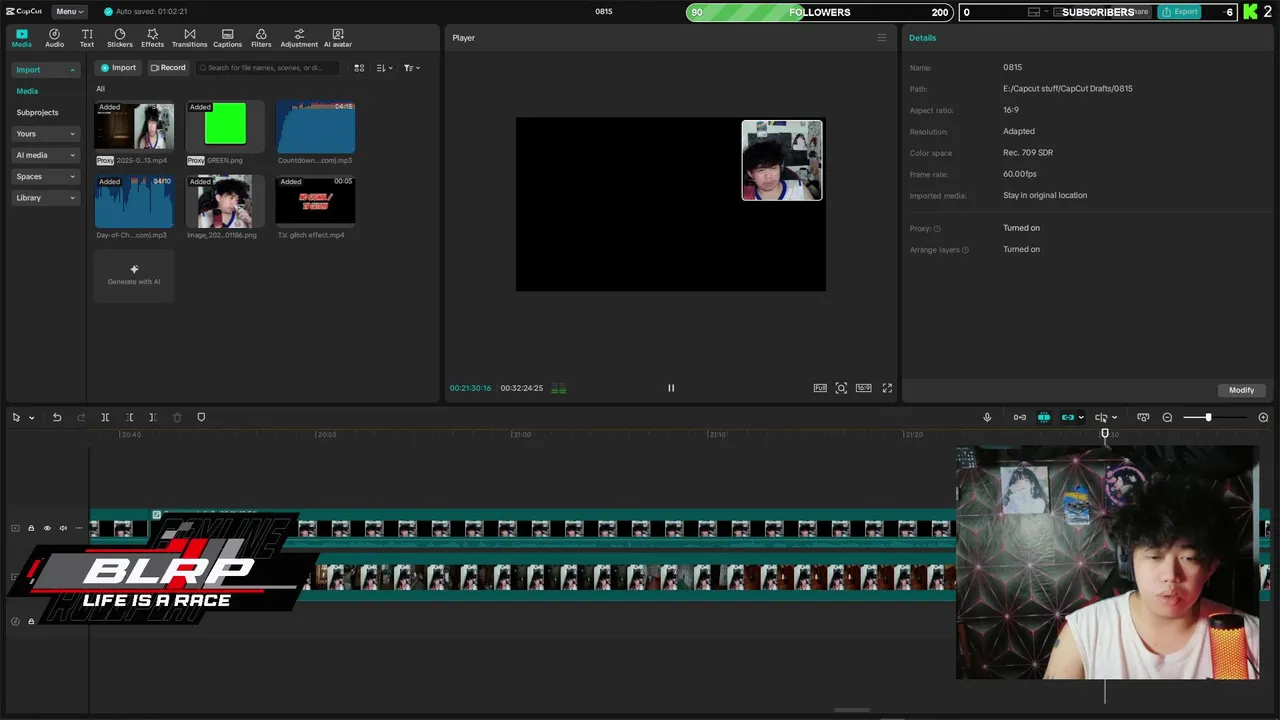The image size is (1280, 720).
Task: Click the Undo arrow in timeline toolbar
Action: 57,417
